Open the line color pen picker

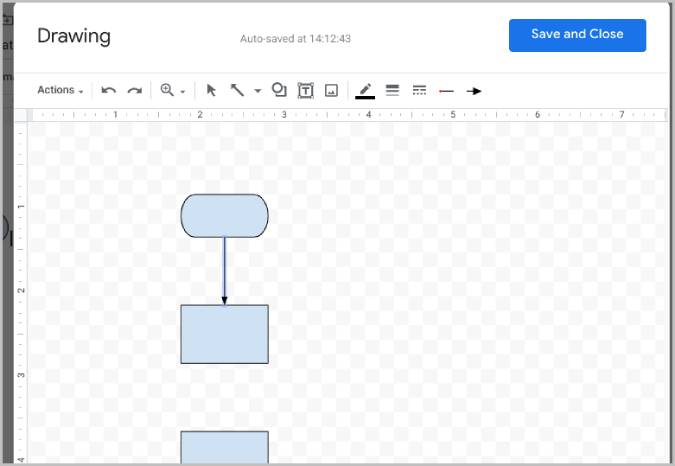(365, 90)
